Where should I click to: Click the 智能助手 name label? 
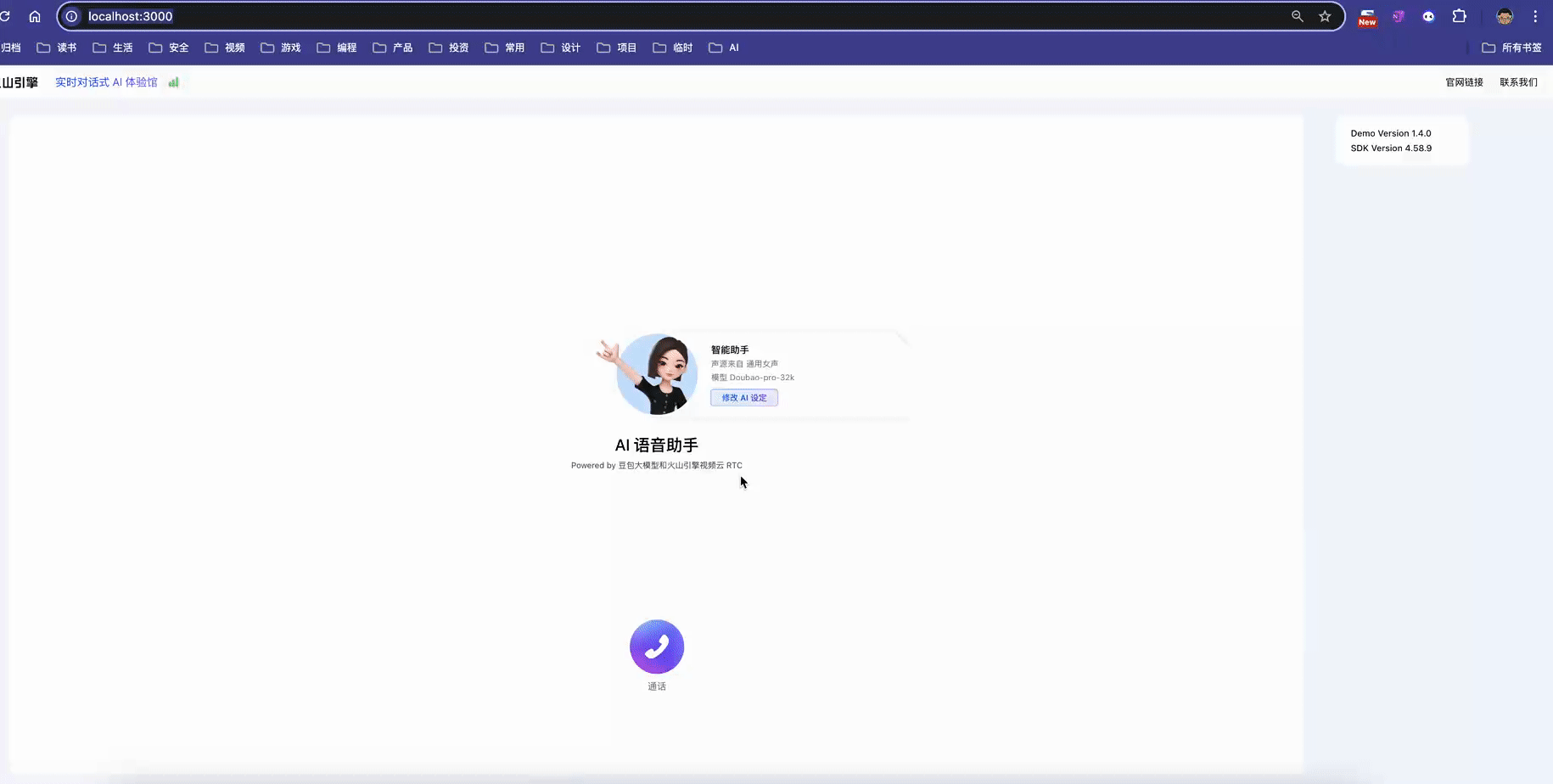click(730, 350)
